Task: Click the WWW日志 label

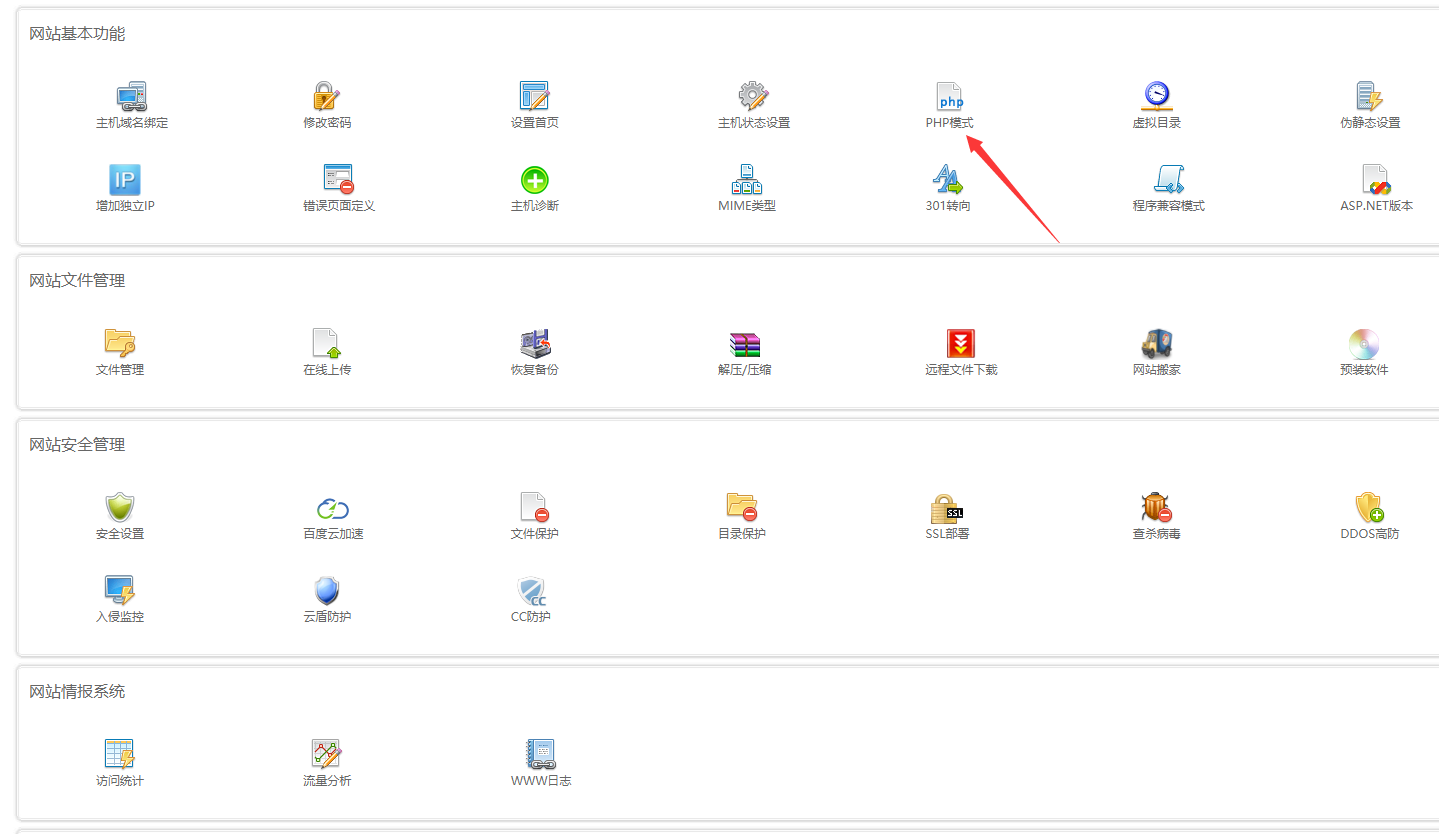Action: tap(541, 781)
